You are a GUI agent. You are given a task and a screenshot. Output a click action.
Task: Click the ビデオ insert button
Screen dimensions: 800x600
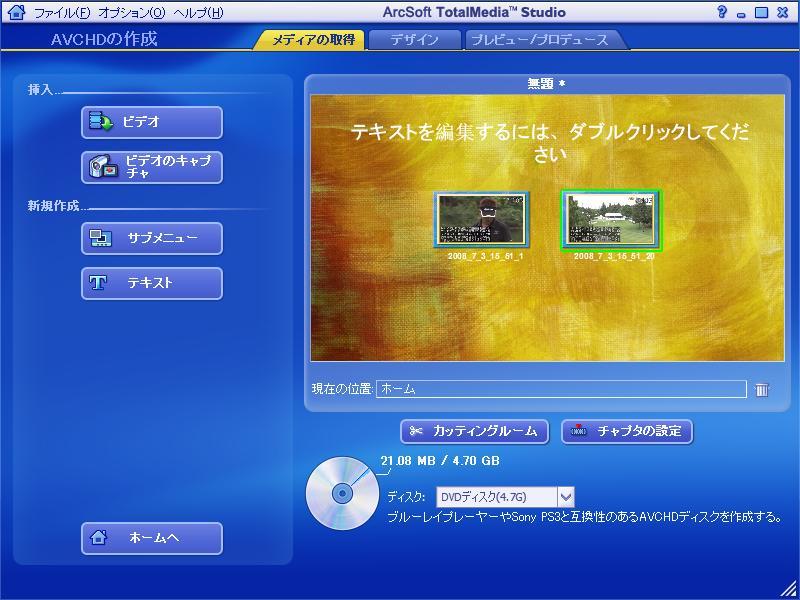click(x=152, y=122)
